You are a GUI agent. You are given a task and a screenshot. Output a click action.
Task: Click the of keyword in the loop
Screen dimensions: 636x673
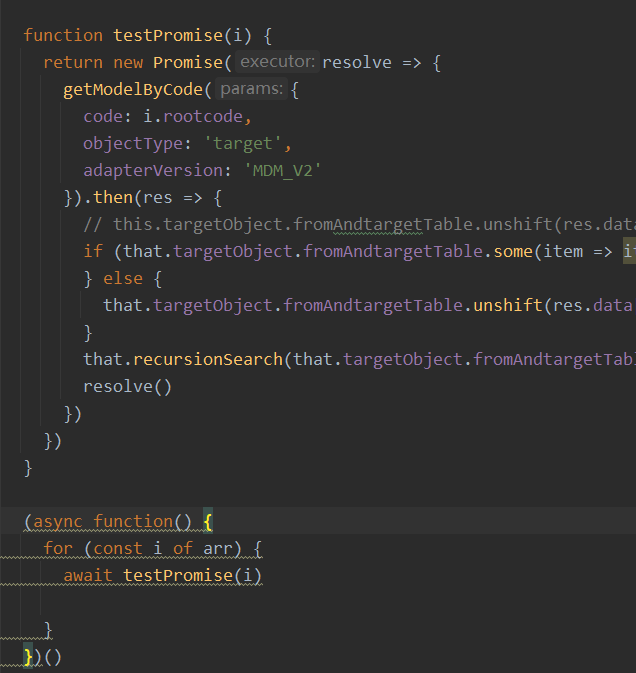[183, 549]
